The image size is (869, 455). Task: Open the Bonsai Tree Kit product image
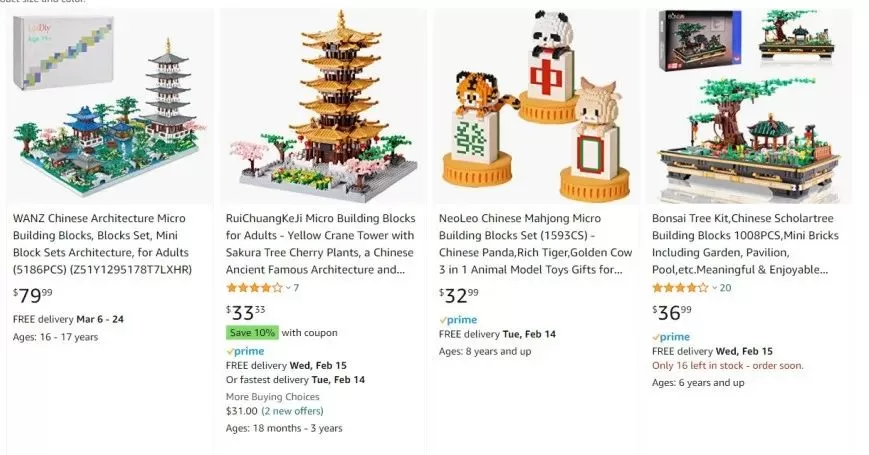point(749,106)
